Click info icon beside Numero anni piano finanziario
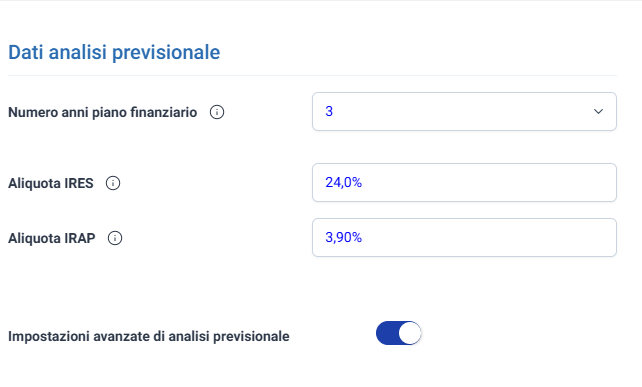The height and width of the screenshot is (387, 642). coord(217,112)
